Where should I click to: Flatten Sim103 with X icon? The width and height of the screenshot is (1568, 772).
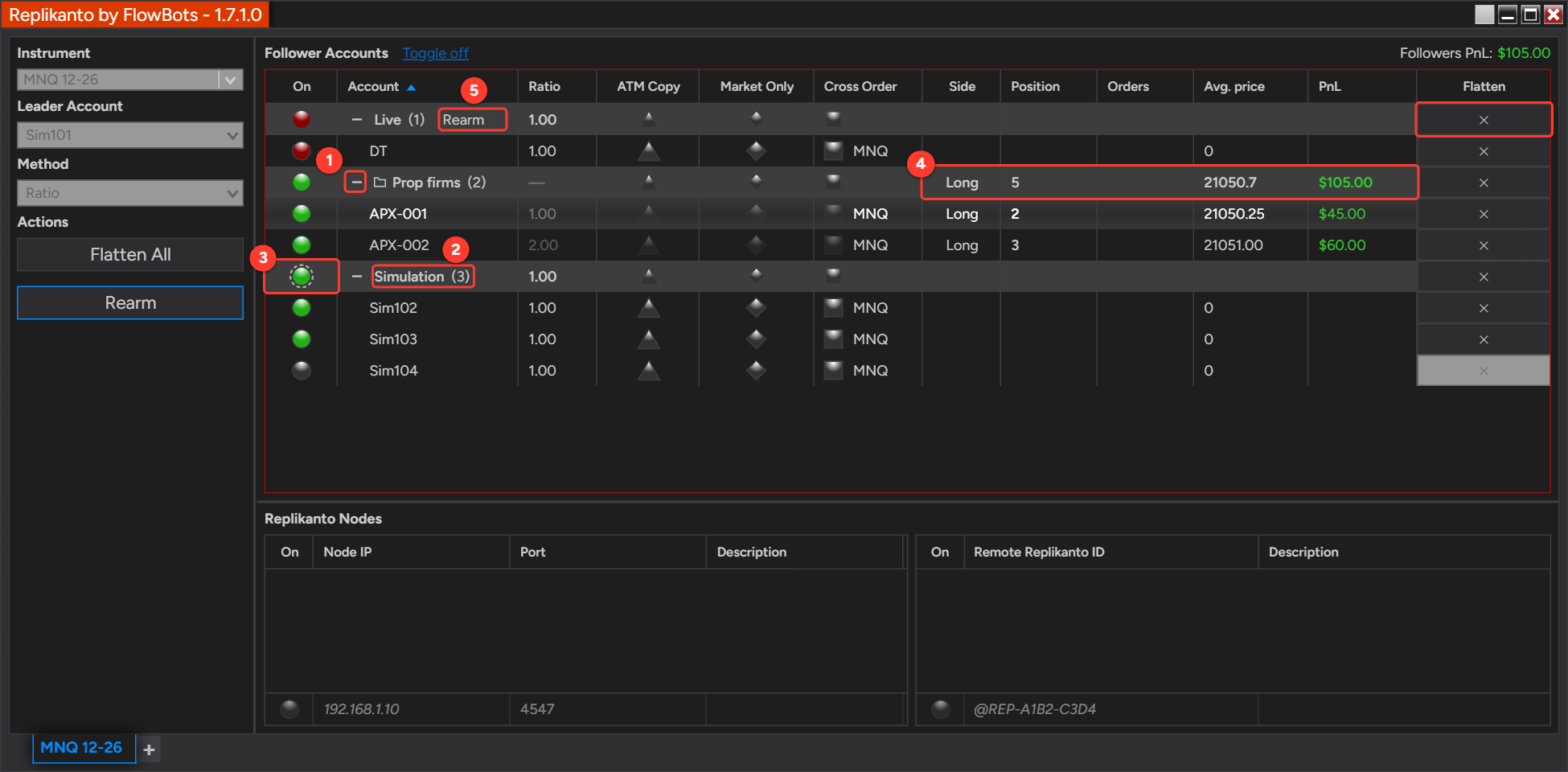1484,339
